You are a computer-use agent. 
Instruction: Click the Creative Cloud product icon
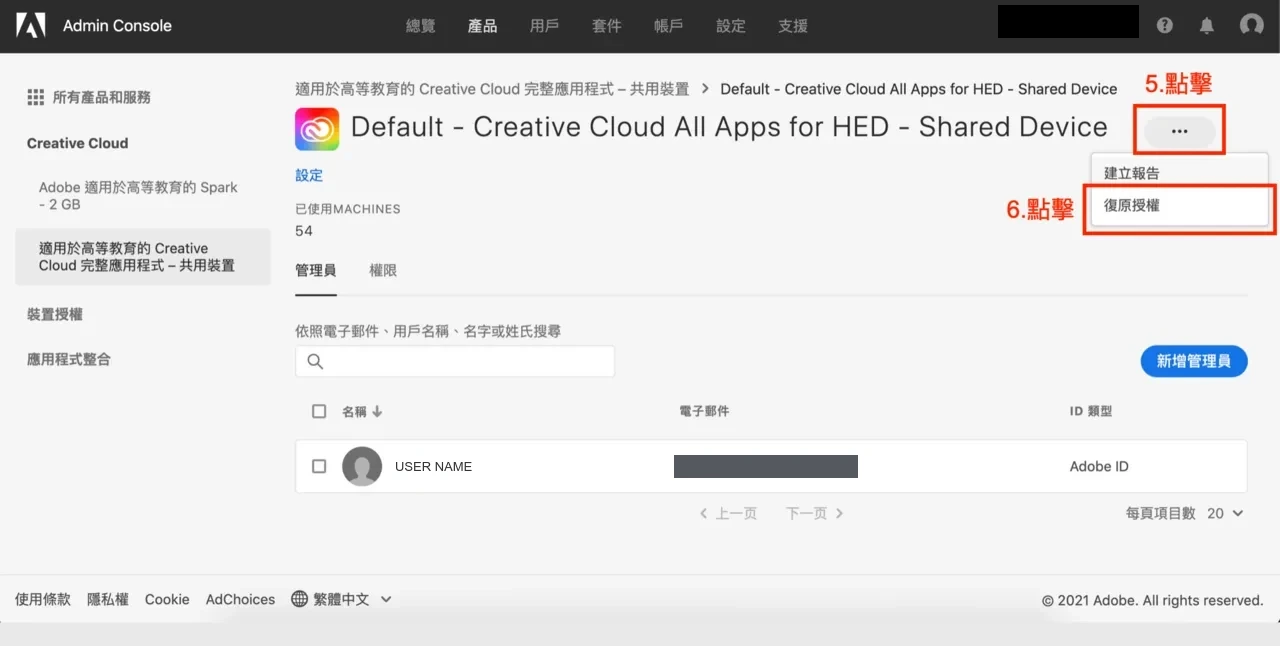[317, 129]
